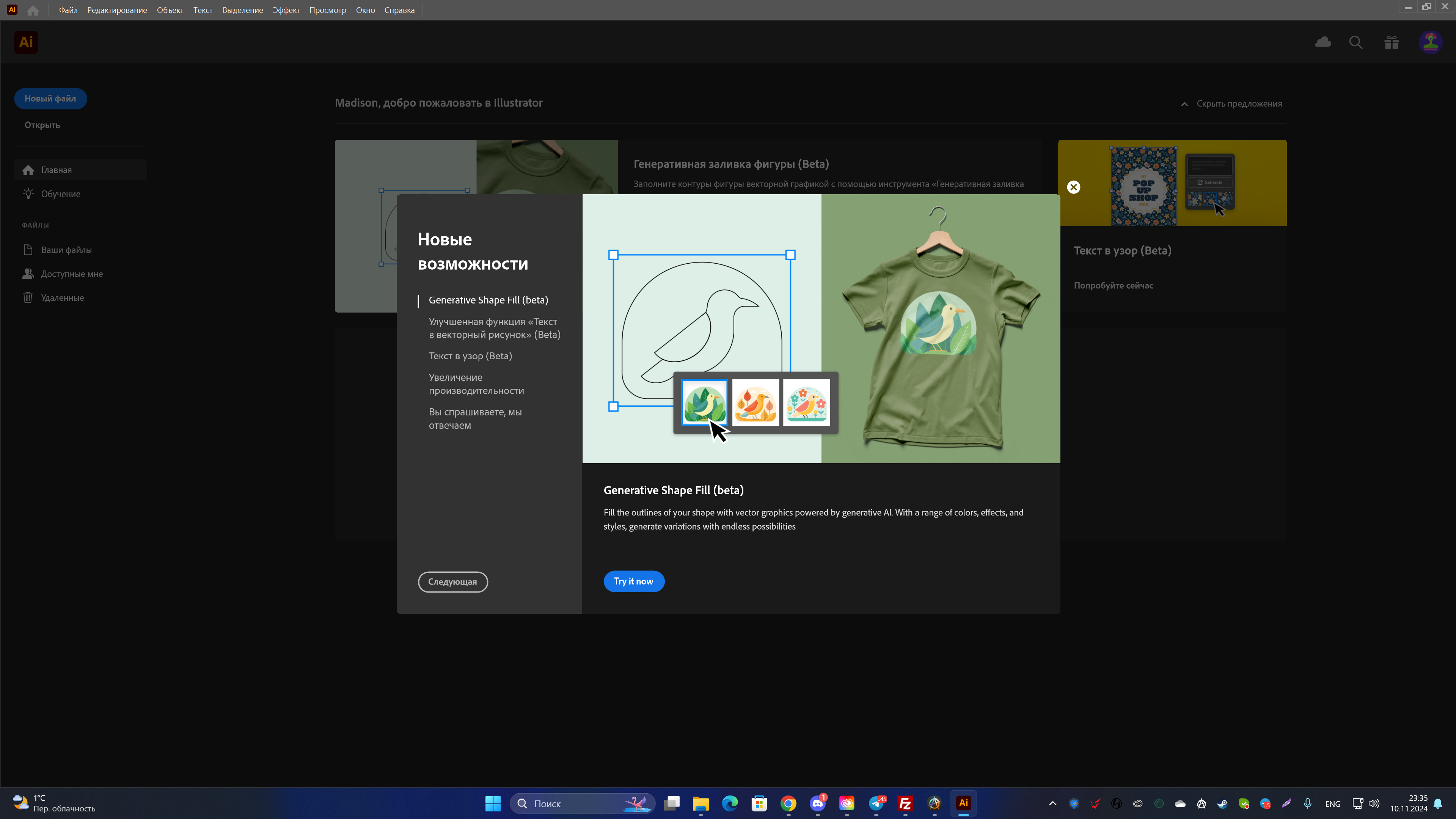Open the Текст menu
Viewport: 1456px width, 819px height.
(203, 10)
